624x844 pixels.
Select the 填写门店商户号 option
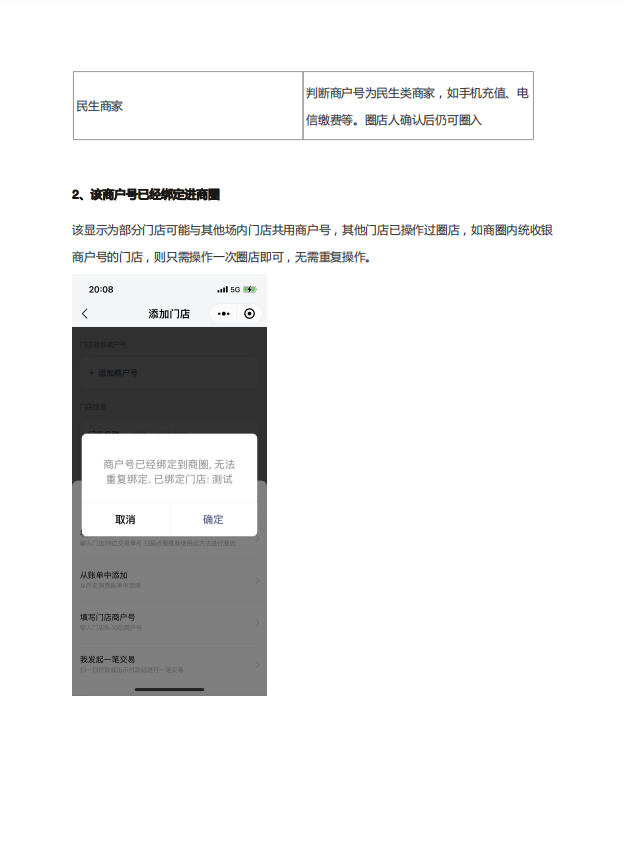(x=170, y=622)
